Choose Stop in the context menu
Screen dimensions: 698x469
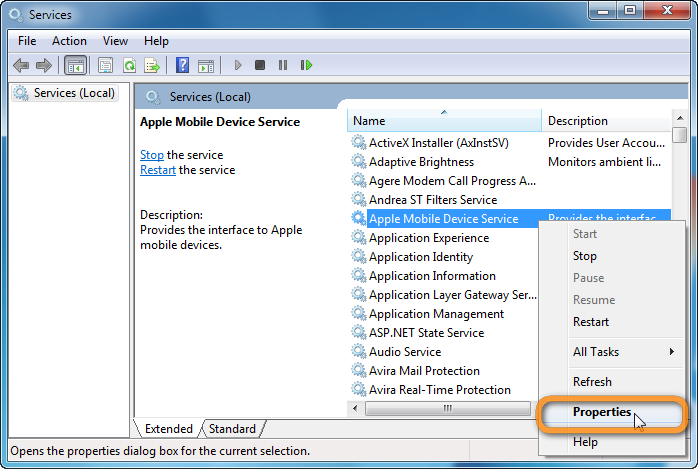pos(584,256)
